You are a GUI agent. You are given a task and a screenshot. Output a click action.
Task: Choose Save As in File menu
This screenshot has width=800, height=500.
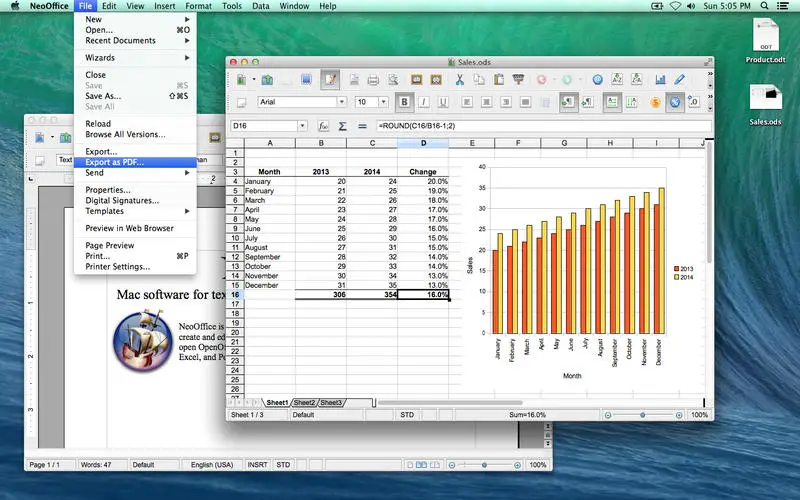[x=135, y=96]
